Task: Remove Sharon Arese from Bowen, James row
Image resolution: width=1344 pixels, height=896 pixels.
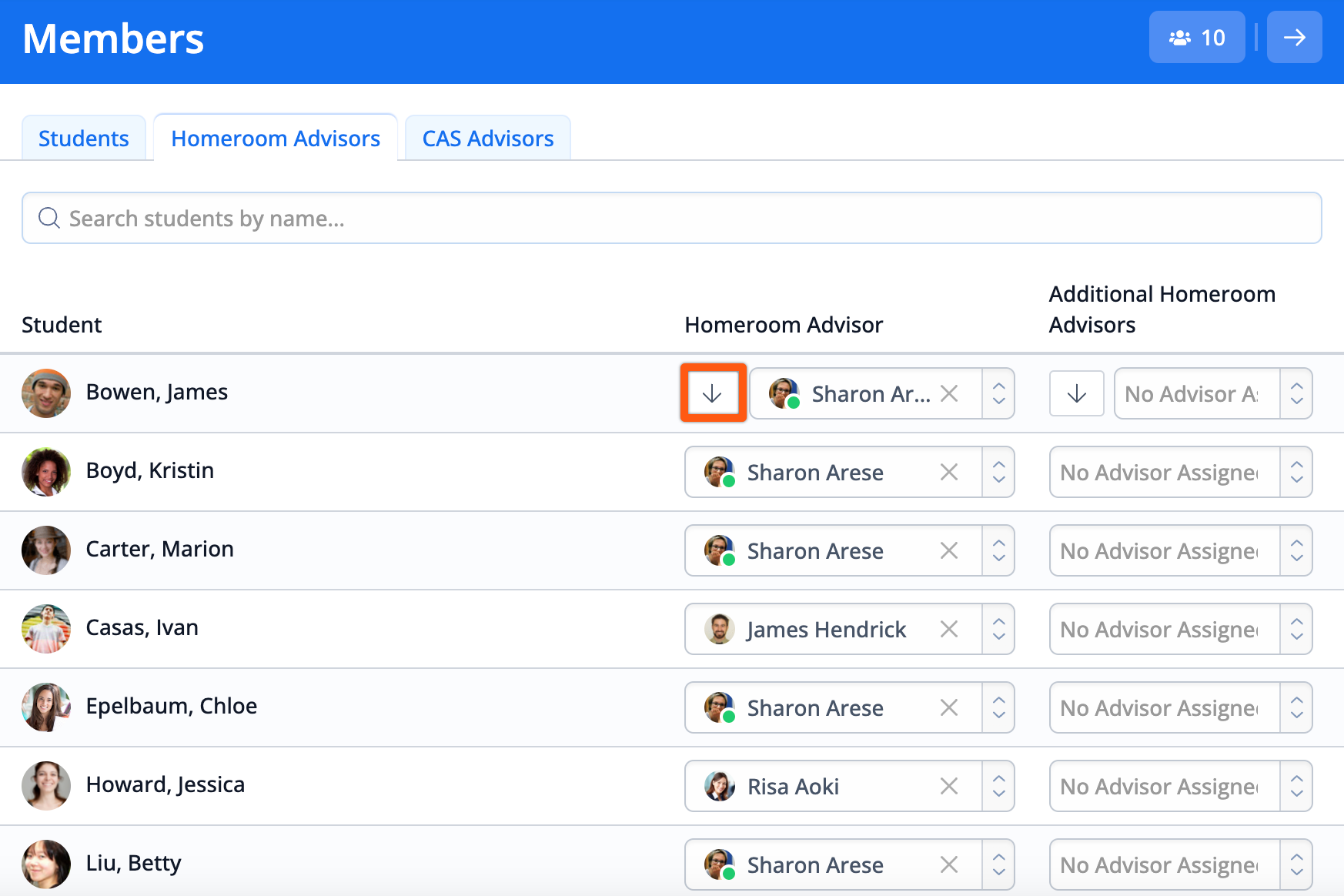Action: pos(949,393)
